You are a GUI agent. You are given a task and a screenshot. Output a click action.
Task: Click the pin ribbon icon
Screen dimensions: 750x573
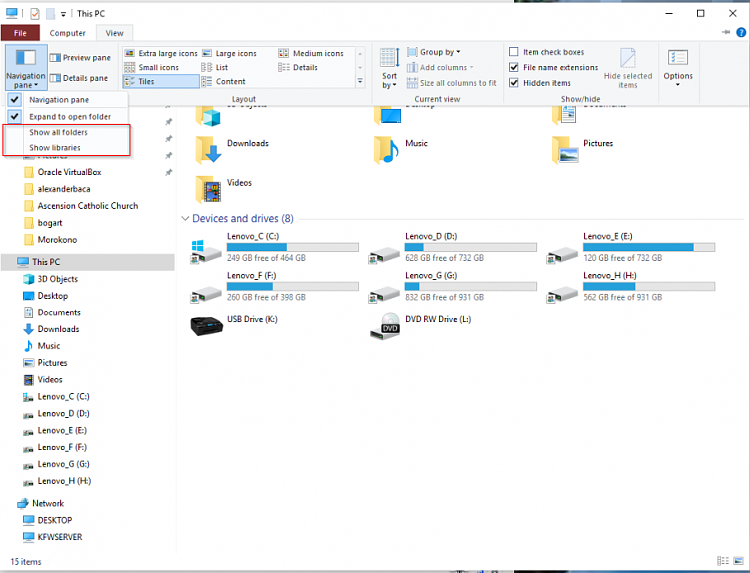tap(726, 32)
